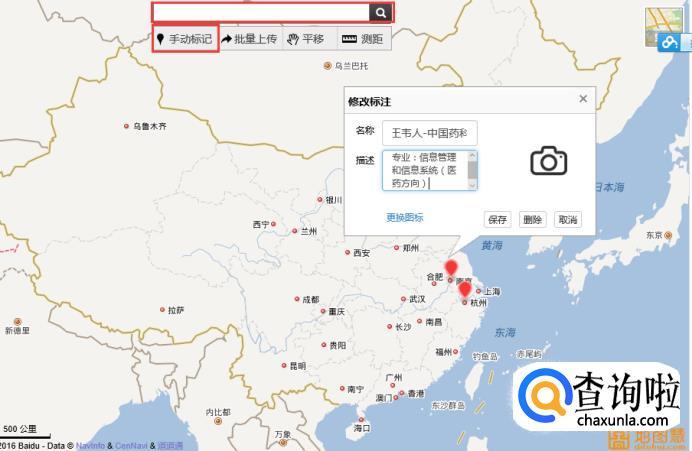This screenshot has height=451, width=692.
Task: Click the 更换图标 link
Action: click(405, 218)
